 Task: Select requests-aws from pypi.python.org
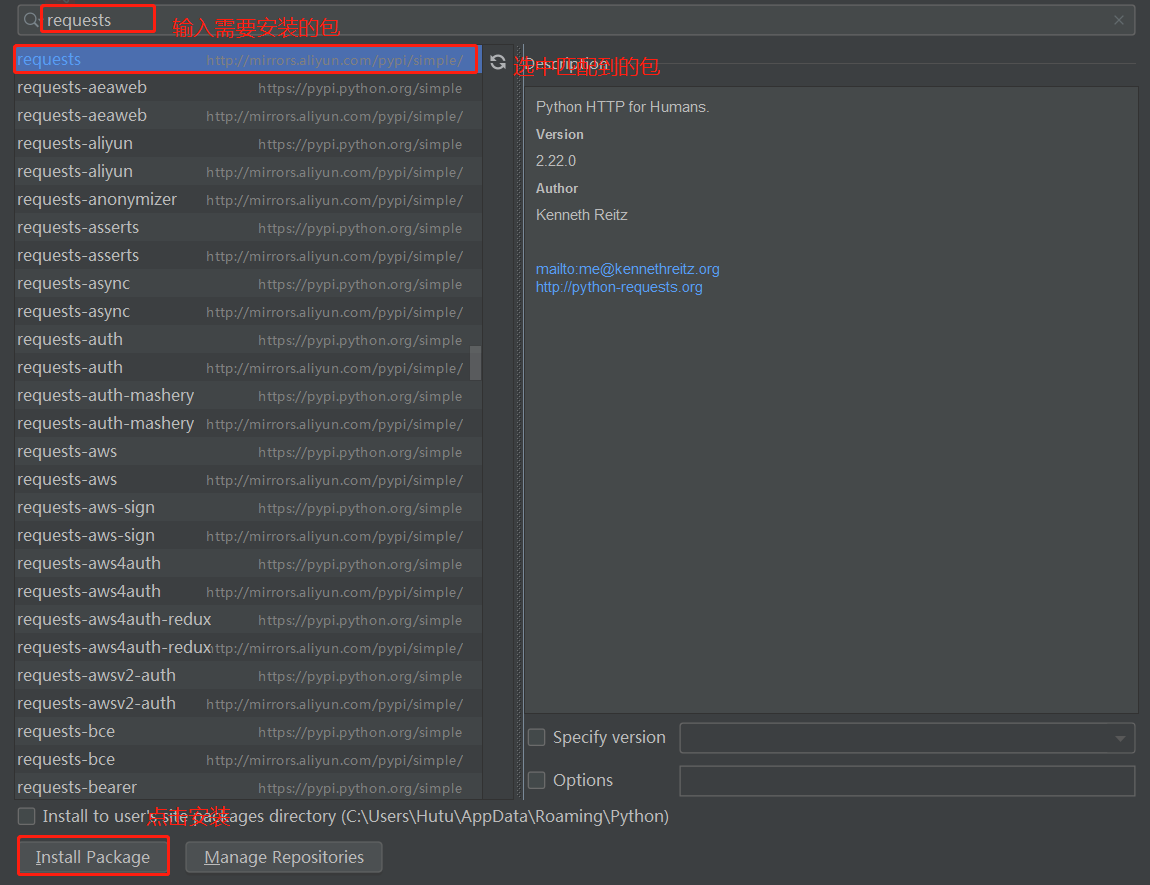pos(248,452)
